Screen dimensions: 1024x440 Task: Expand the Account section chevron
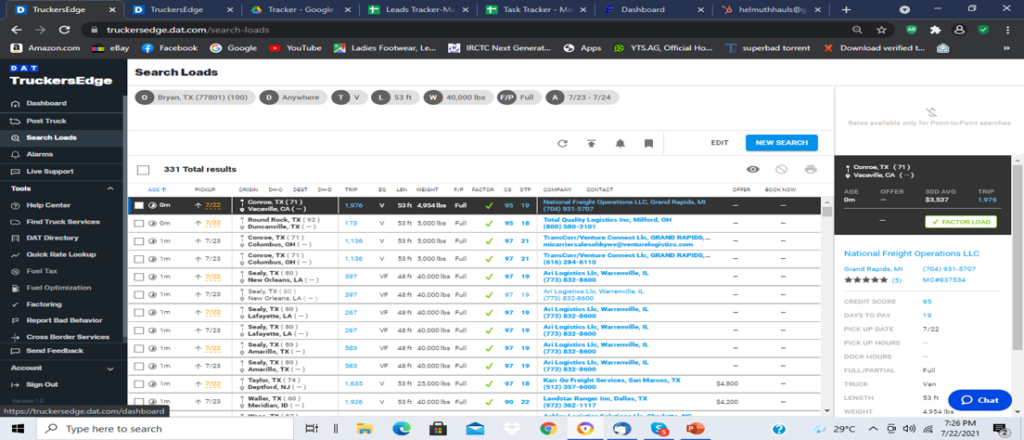[x=110, y=368]
